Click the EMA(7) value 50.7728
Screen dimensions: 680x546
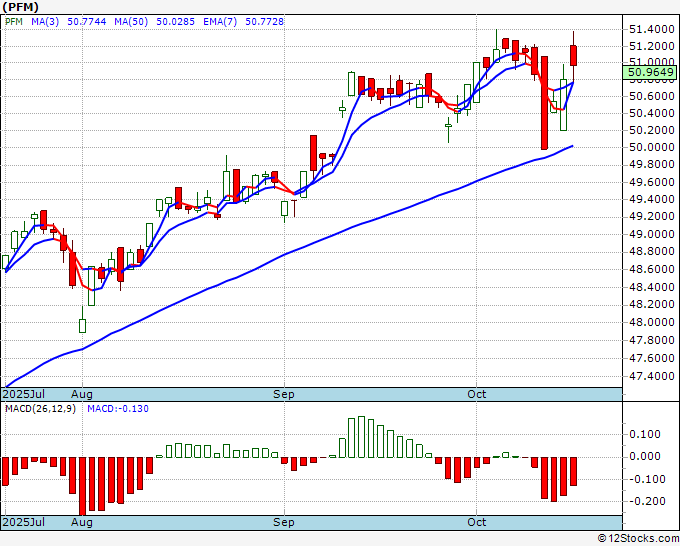coord(265,21)
